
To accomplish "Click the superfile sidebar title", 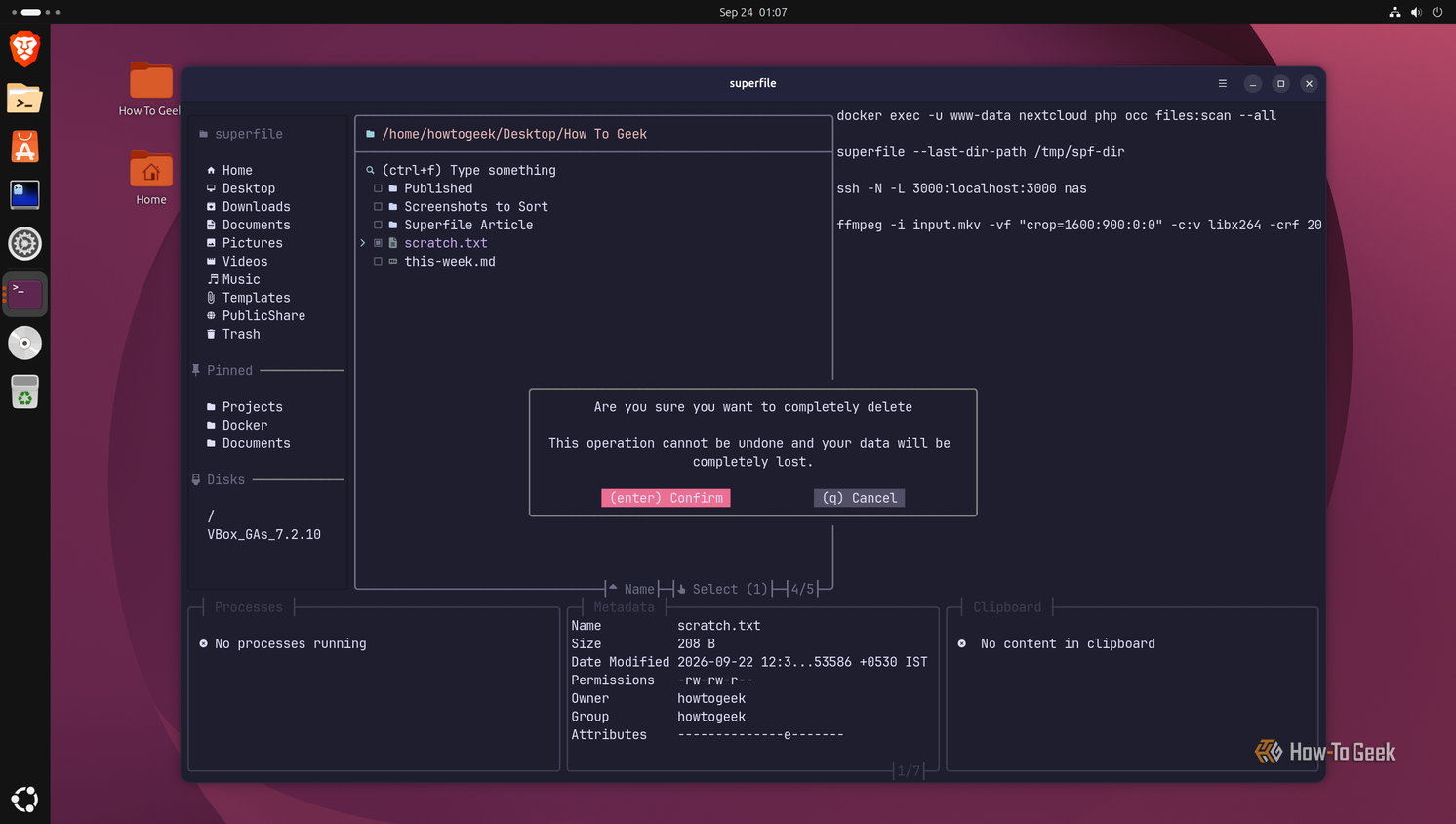I will [241, 134].
